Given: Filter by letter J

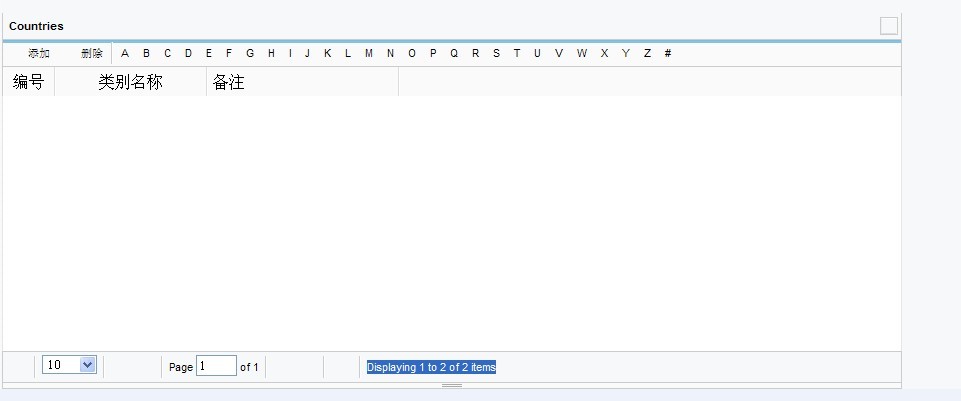Looking at the screenshot, I should (x=307, y=53).
